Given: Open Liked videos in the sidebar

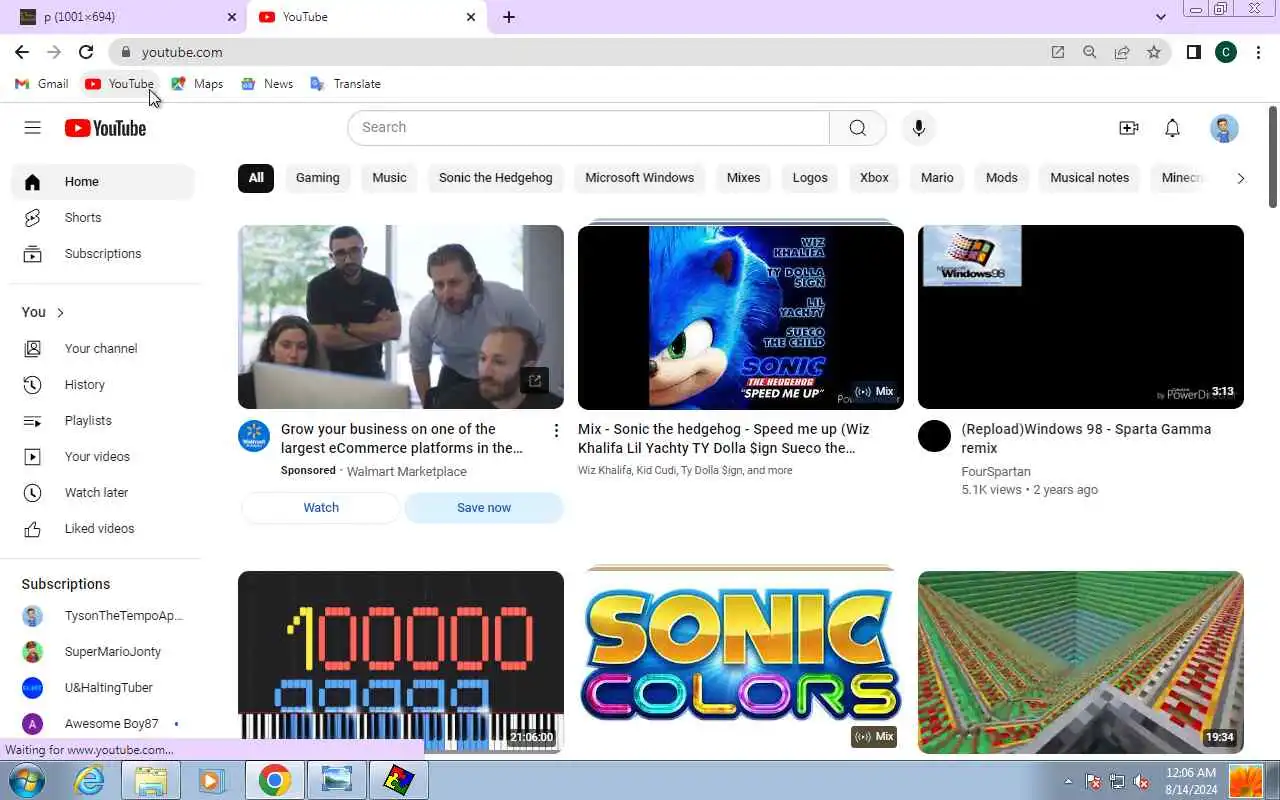Looking at the screenshot, I should point(103,529).
